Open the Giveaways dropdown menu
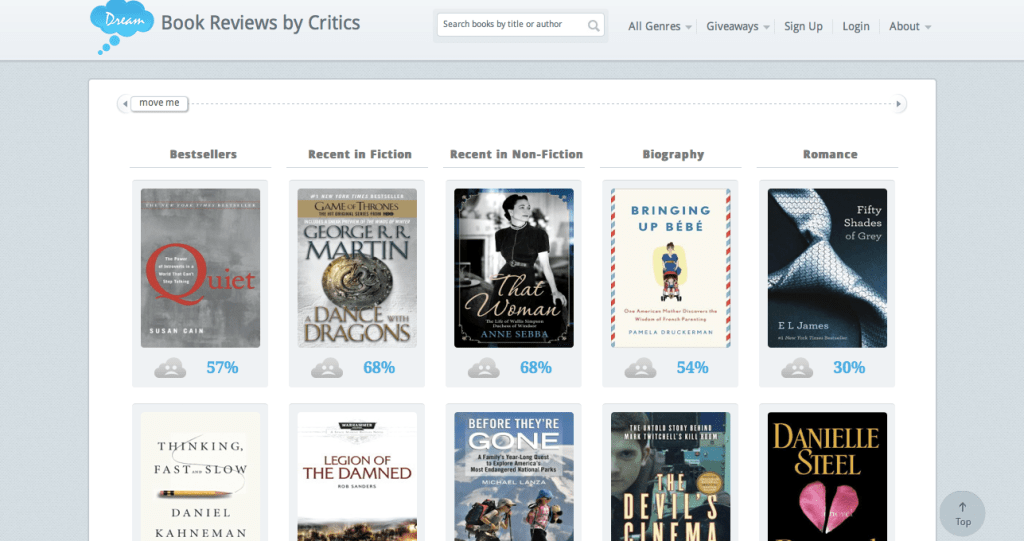The height and width of the screenshot is (541, 1024). coord(737,27)
